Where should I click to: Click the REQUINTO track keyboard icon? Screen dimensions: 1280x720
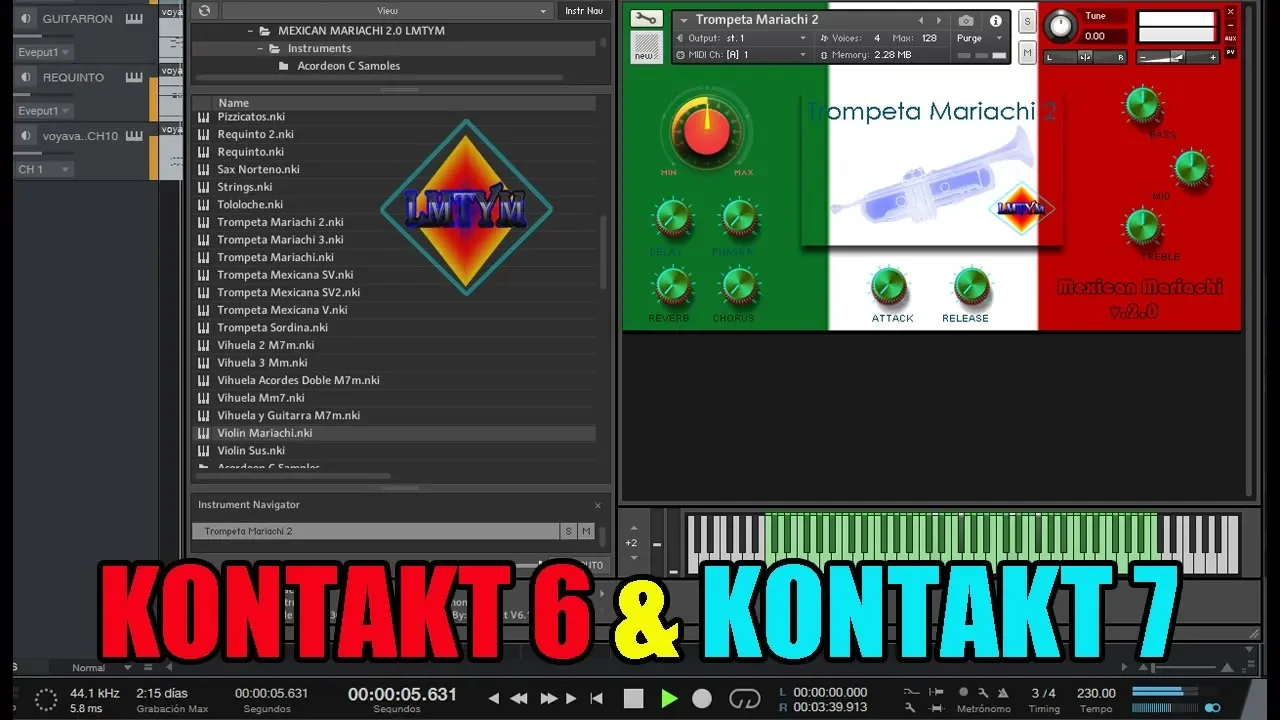134,77
